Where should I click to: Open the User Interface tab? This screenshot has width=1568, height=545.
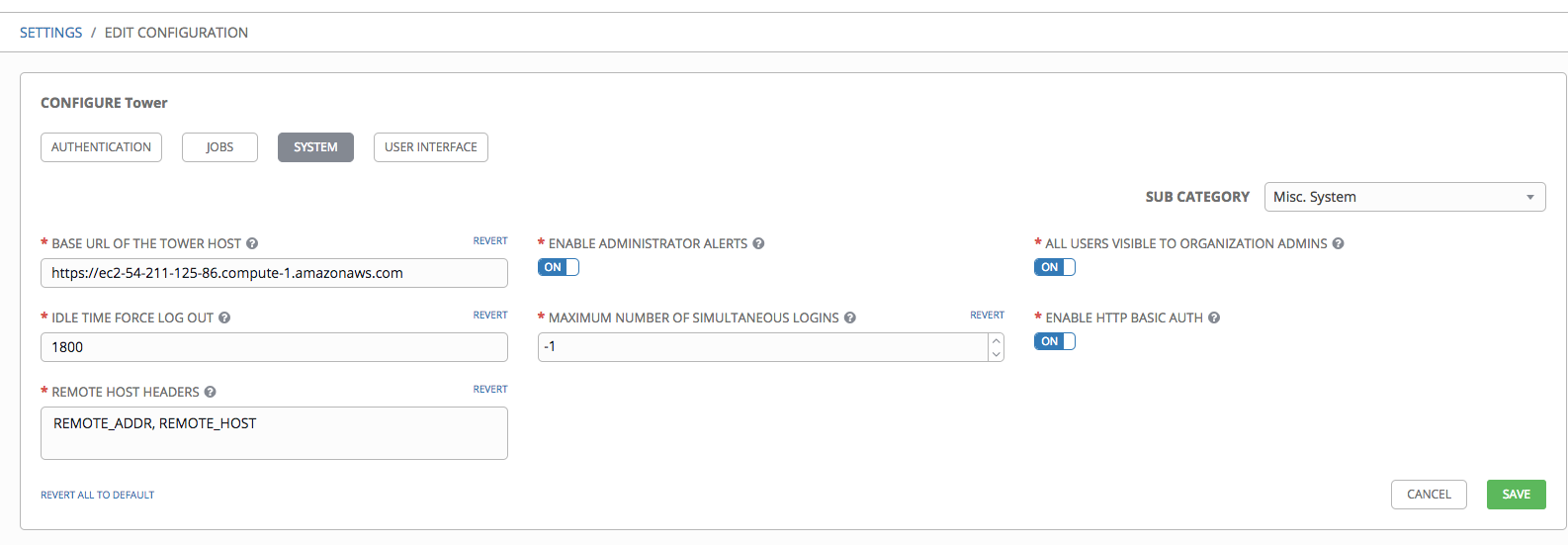point(431,147)
